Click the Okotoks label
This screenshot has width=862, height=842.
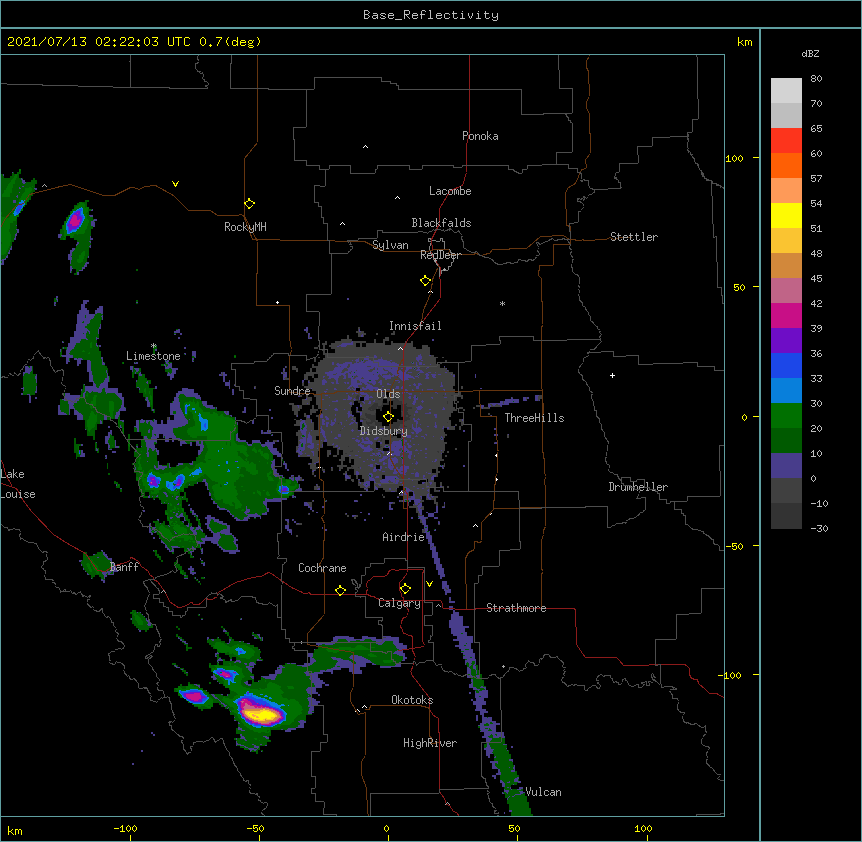pyautogui.click(x=412, y=700)
